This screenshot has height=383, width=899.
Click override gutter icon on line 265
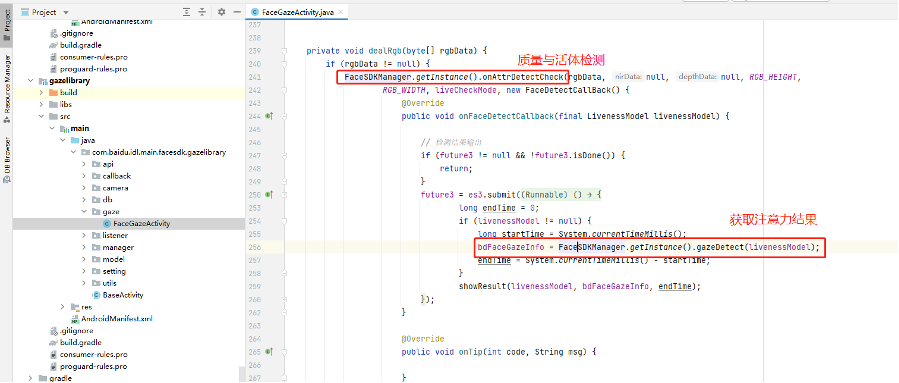[269, 351]
